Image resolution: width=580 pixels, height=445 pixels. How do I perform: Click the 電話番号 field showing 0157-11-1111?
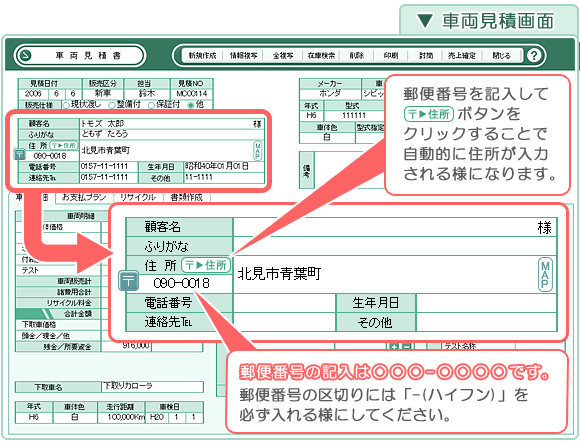click(108, 166)
